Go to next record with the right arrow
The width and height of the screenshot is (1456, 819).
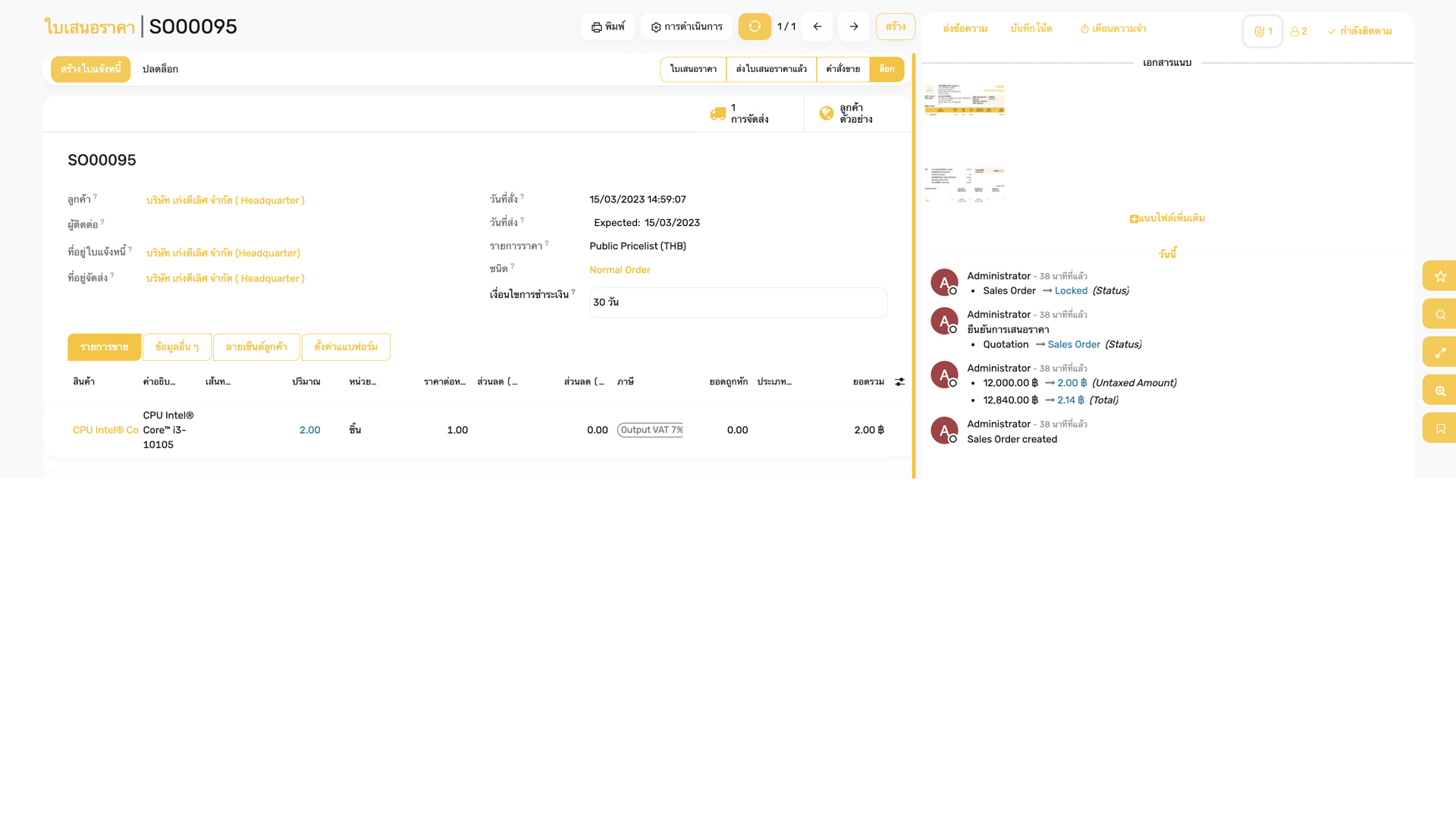pyautogui.click(x=854, y=26)
